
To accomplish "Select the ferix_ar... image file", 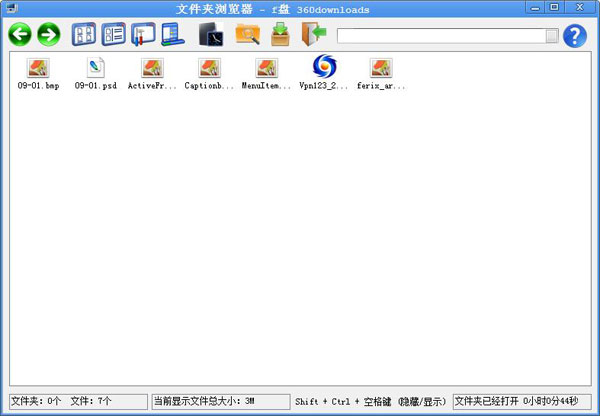I will [x=381, y=69].
